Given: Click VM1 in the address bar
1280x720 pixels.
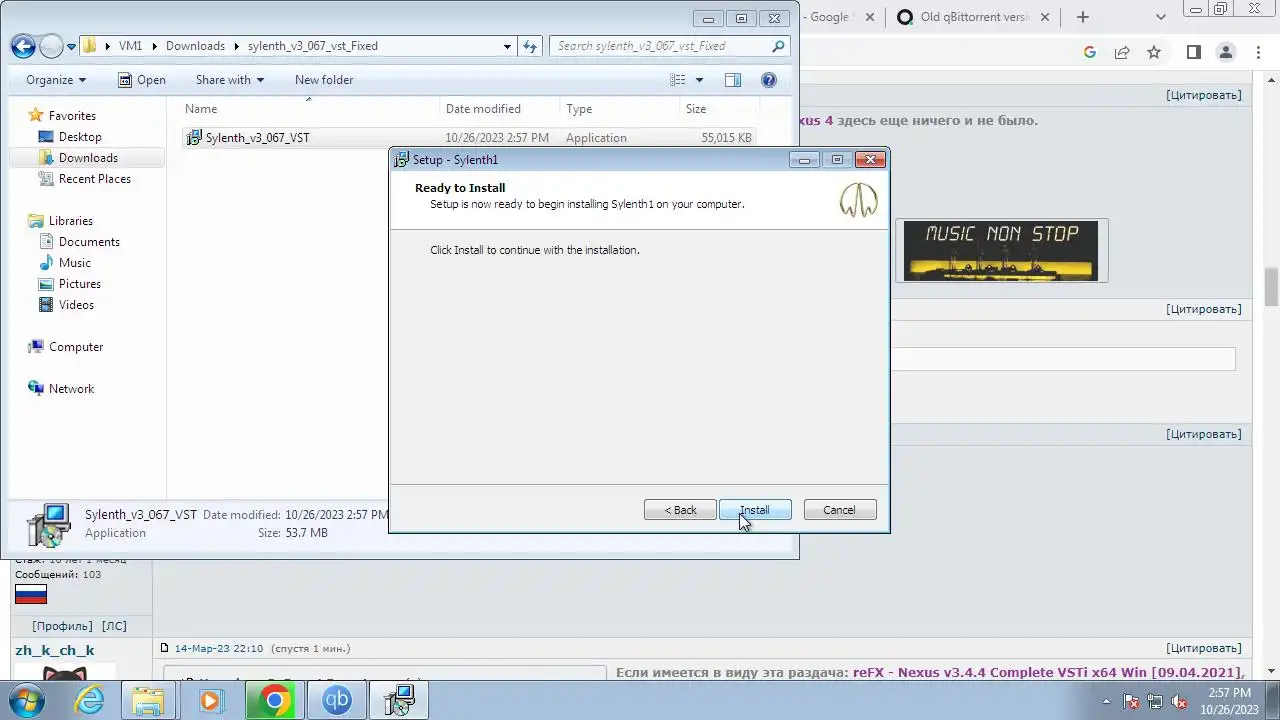Looking at the screenshot, I should pyautogui.click(x=130, y=46).
